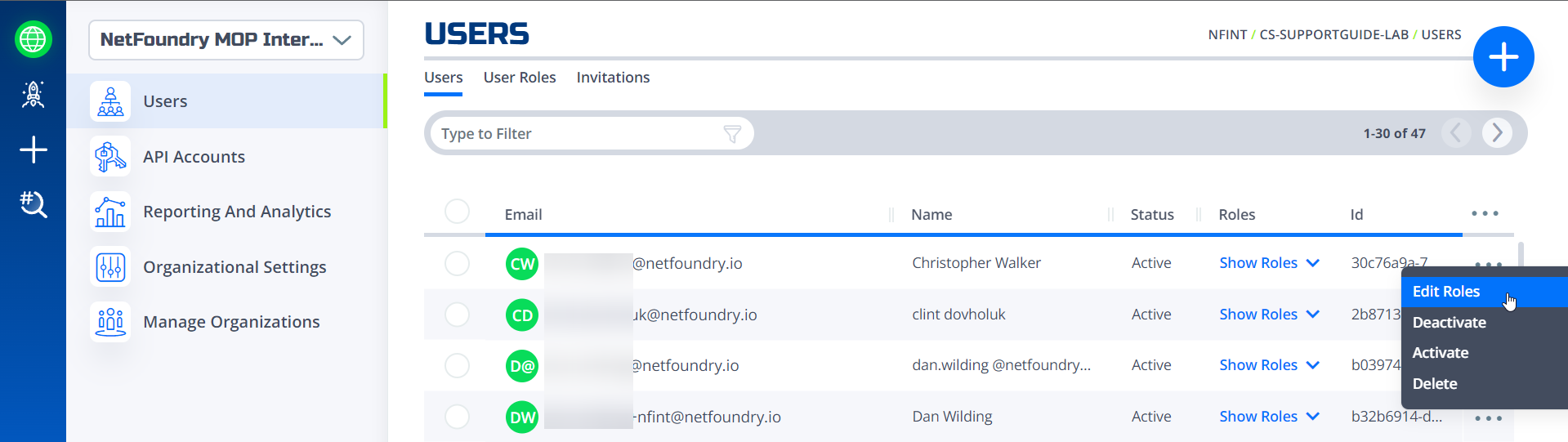Click the D@ avatar badge
This screenshot has width=1568, height=442.
click(522, 366)
